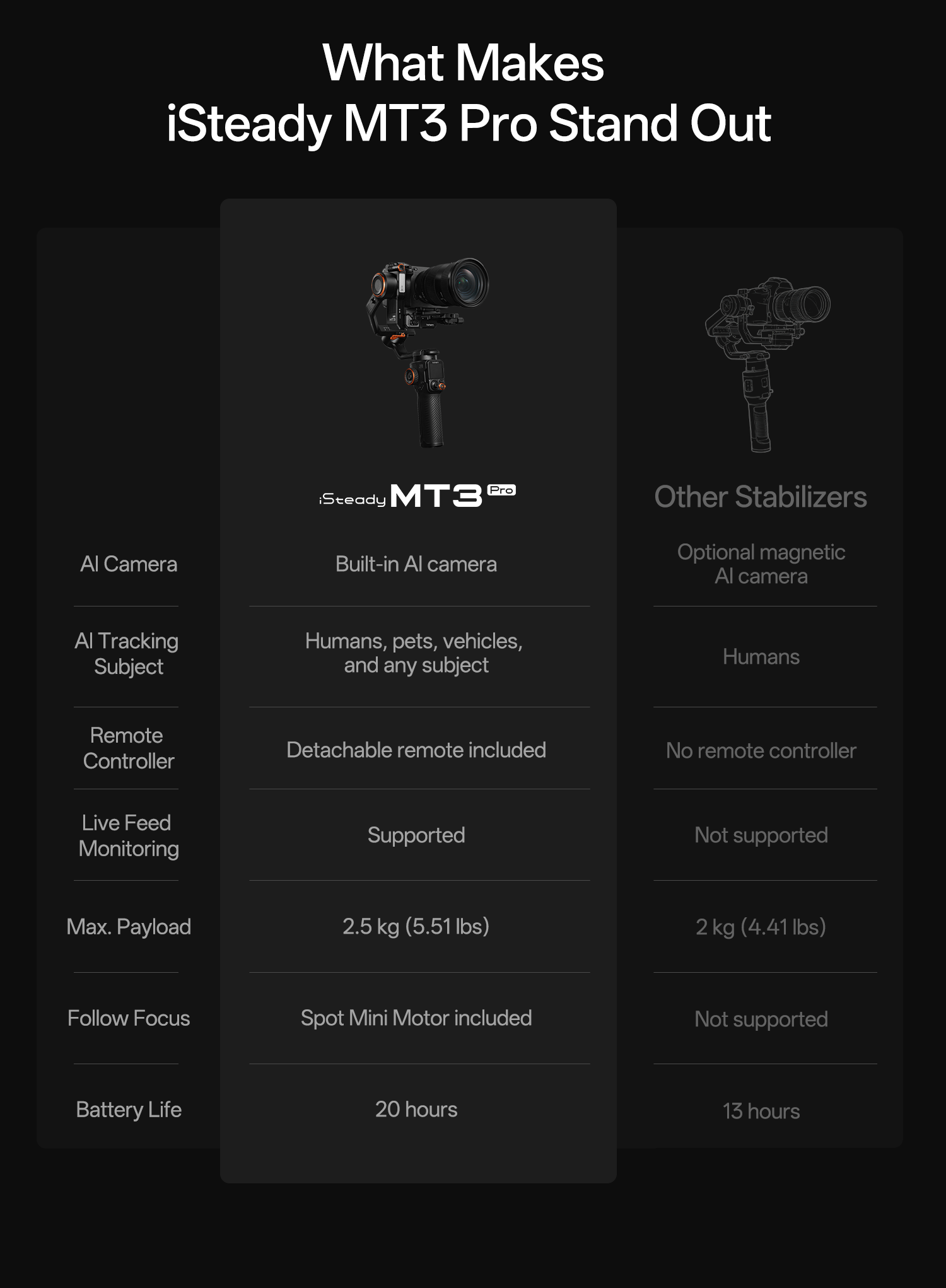This screenshot has height=1288, width=946.
Task: Click the "AI Tracking Subject" row label
Action: coord(127,654)
